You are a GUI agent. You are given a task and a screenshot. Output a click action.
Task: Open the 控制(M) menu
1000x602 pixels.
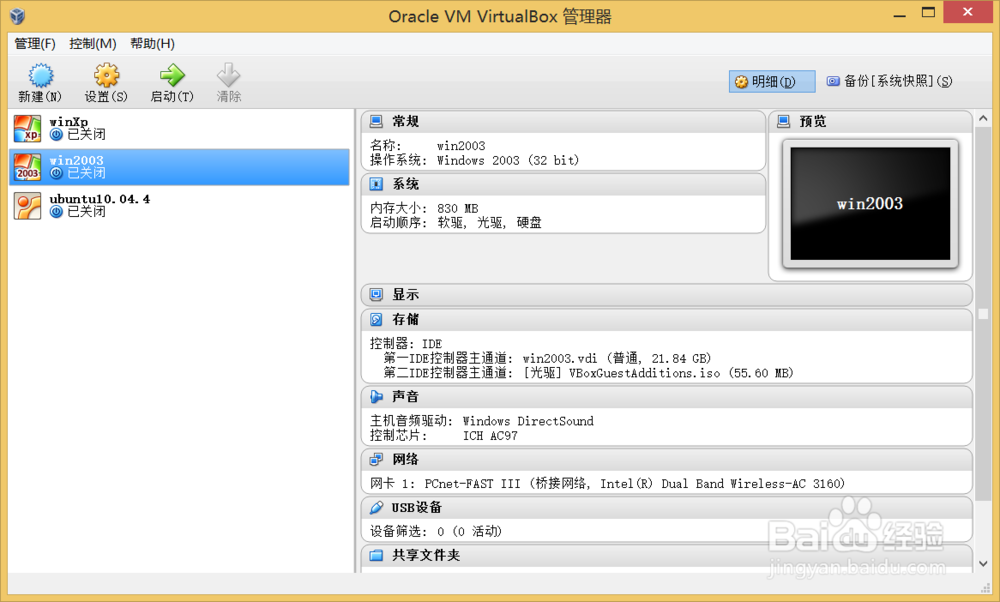93,43
